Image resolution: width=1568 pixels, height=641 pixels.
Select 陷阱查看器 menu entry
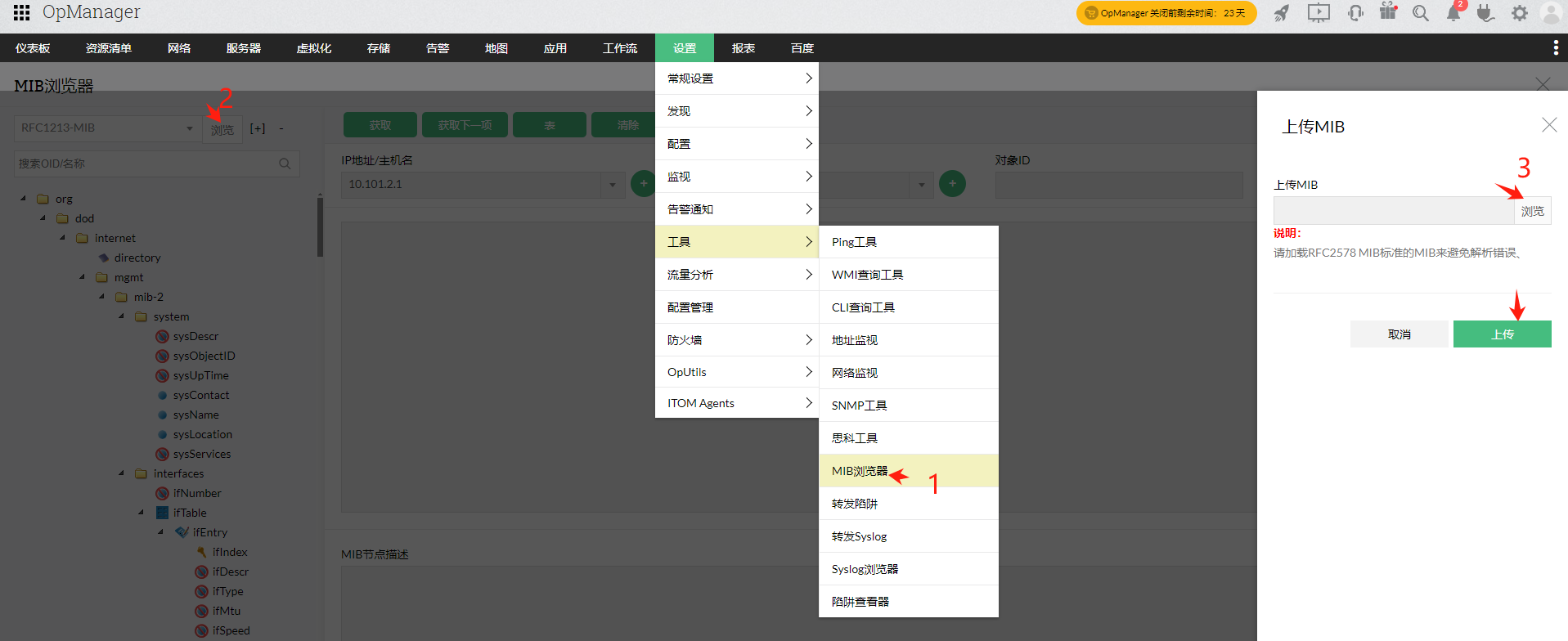909,602
